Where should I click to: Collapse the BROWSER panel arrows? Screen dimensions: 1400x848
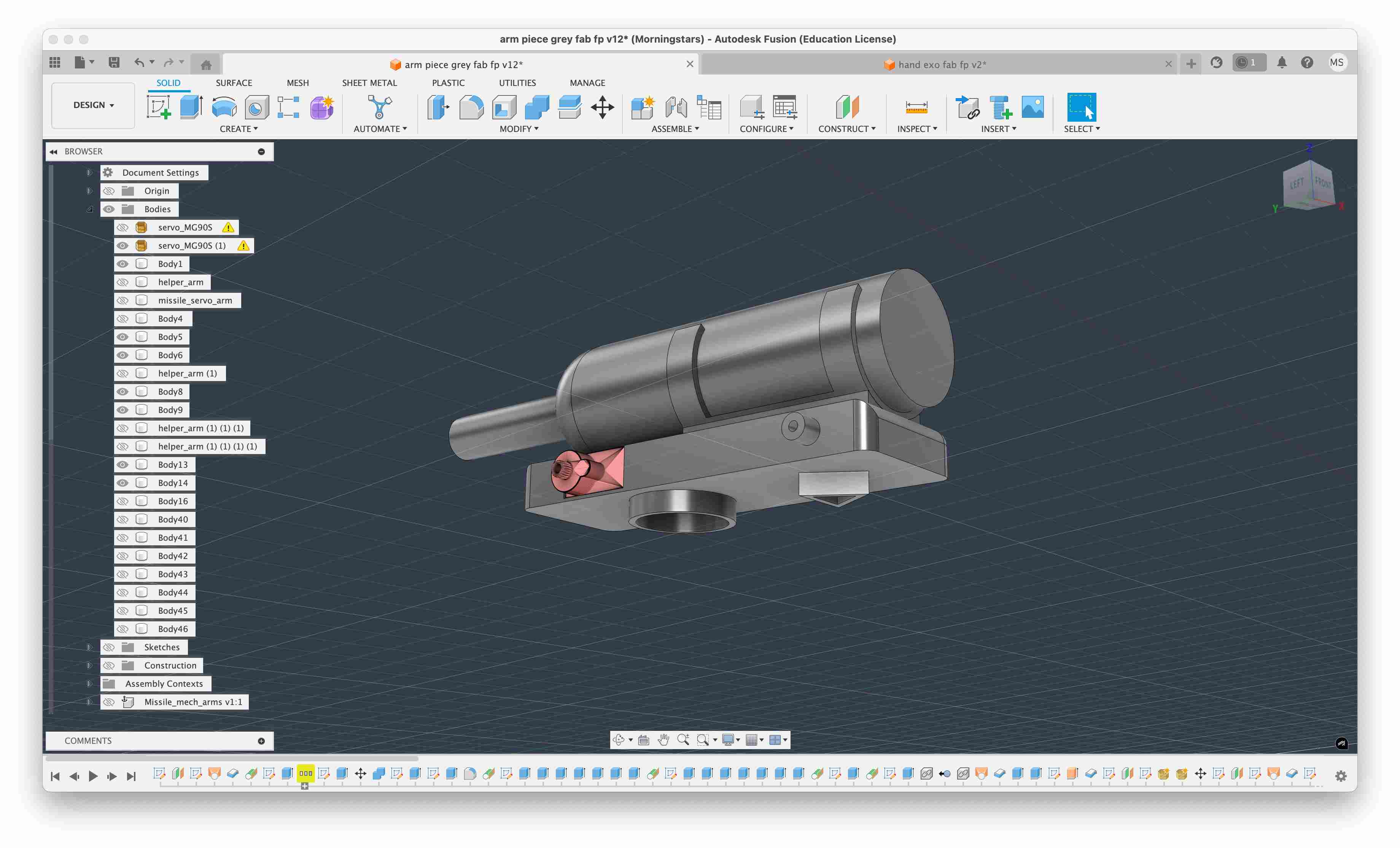point(53,152)
